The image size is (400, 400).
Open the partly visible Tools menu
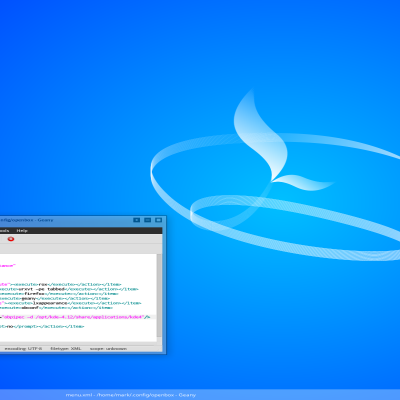(x=4, y=231)
